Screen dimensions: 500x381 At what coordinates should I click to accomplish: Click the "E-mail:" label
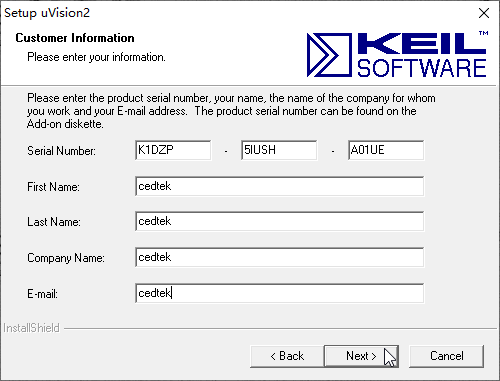point(42,294)
